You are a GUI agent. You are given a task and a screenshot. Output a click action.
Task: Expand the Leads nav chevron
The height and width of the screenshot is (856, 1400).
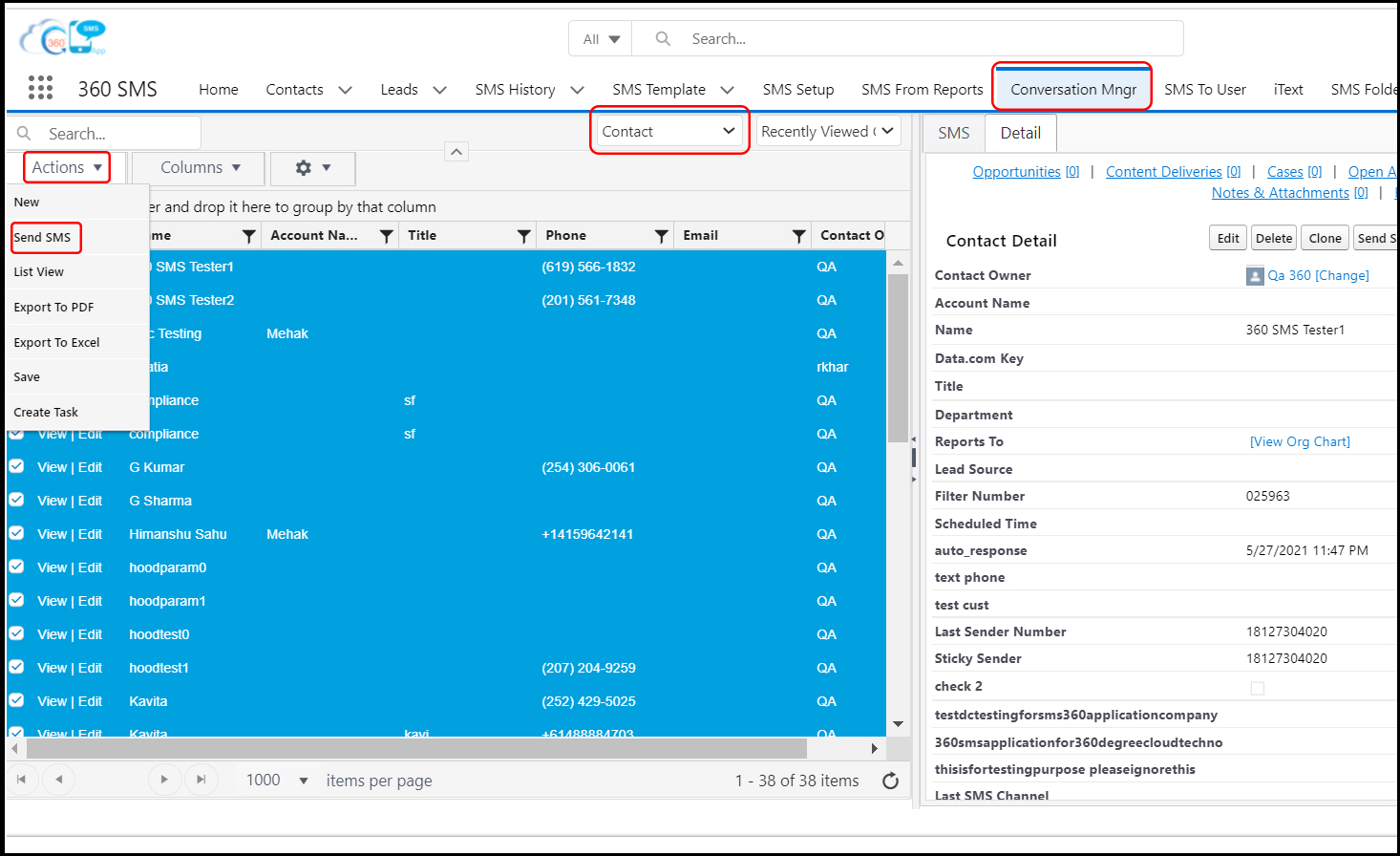(x=439, y=90)
